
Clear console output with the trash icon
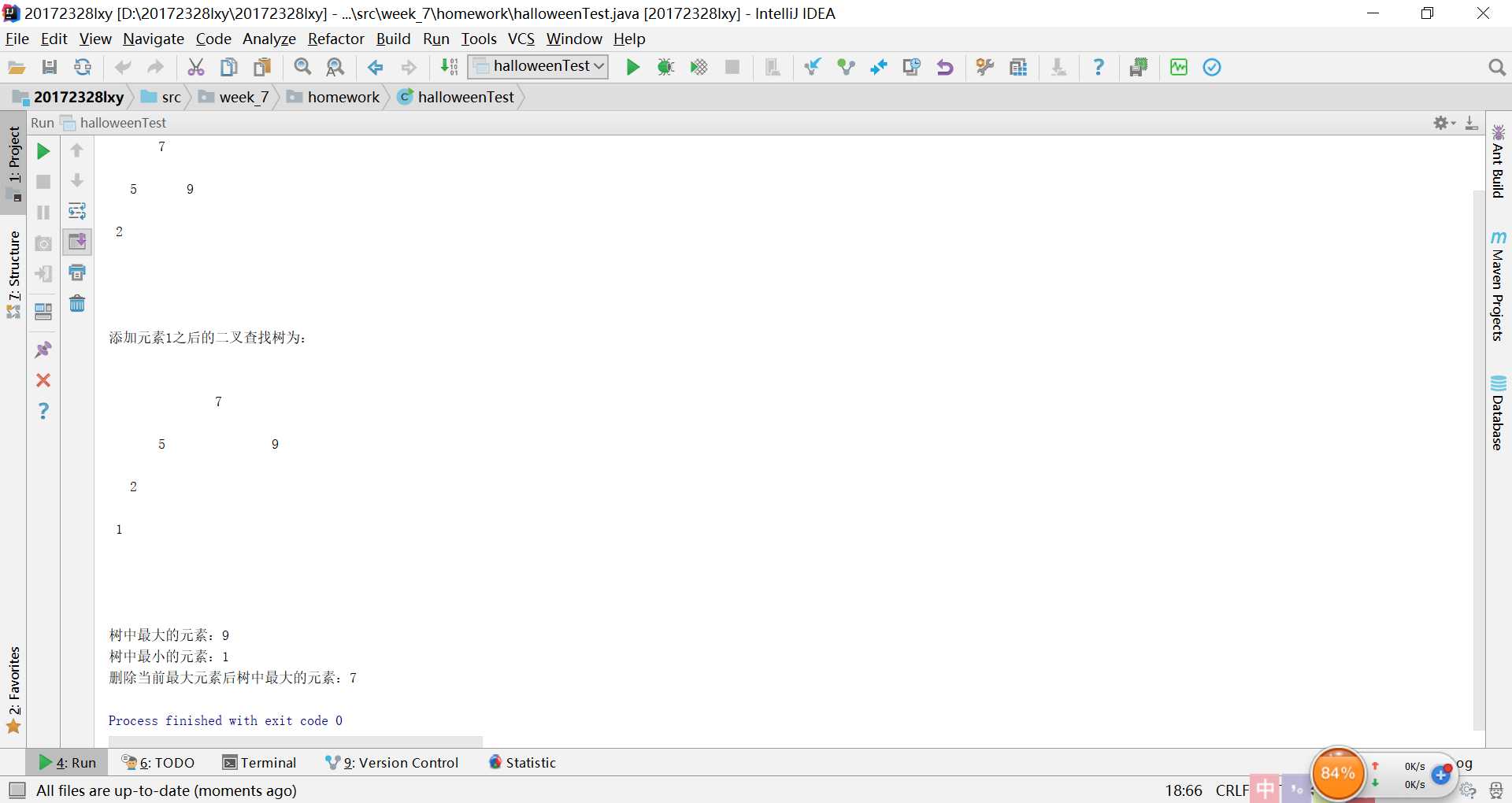tap(77, 303)
